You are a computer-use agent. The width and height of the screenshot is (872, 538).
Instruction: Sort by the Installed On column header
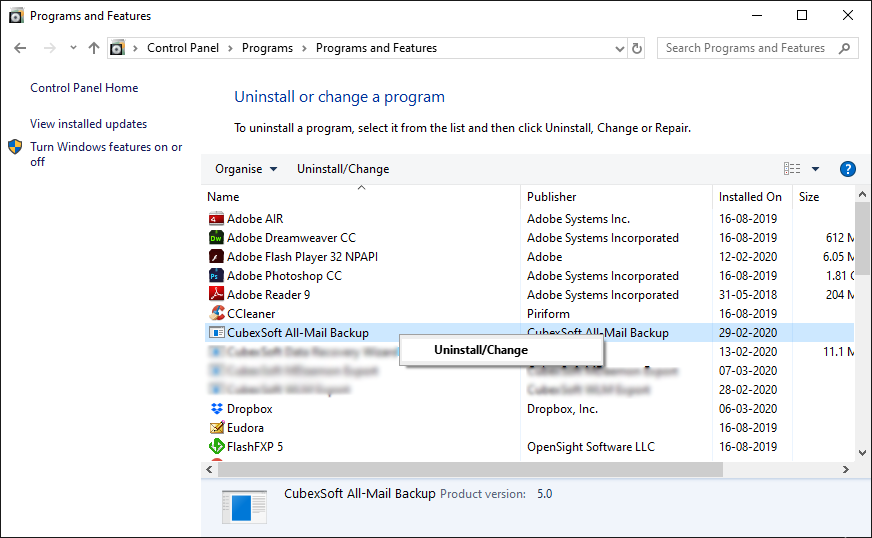750,197
